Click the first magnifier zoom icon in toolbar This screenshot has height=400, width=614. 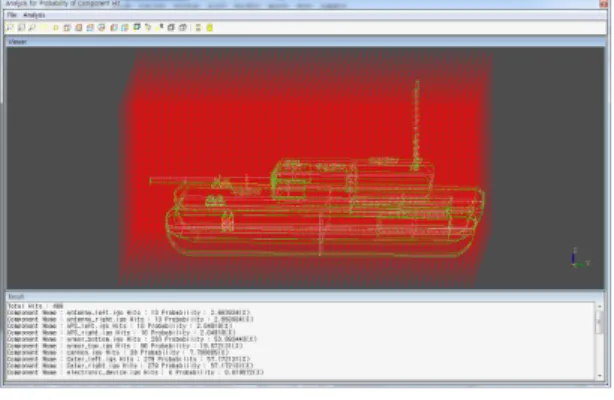[10, 28]
